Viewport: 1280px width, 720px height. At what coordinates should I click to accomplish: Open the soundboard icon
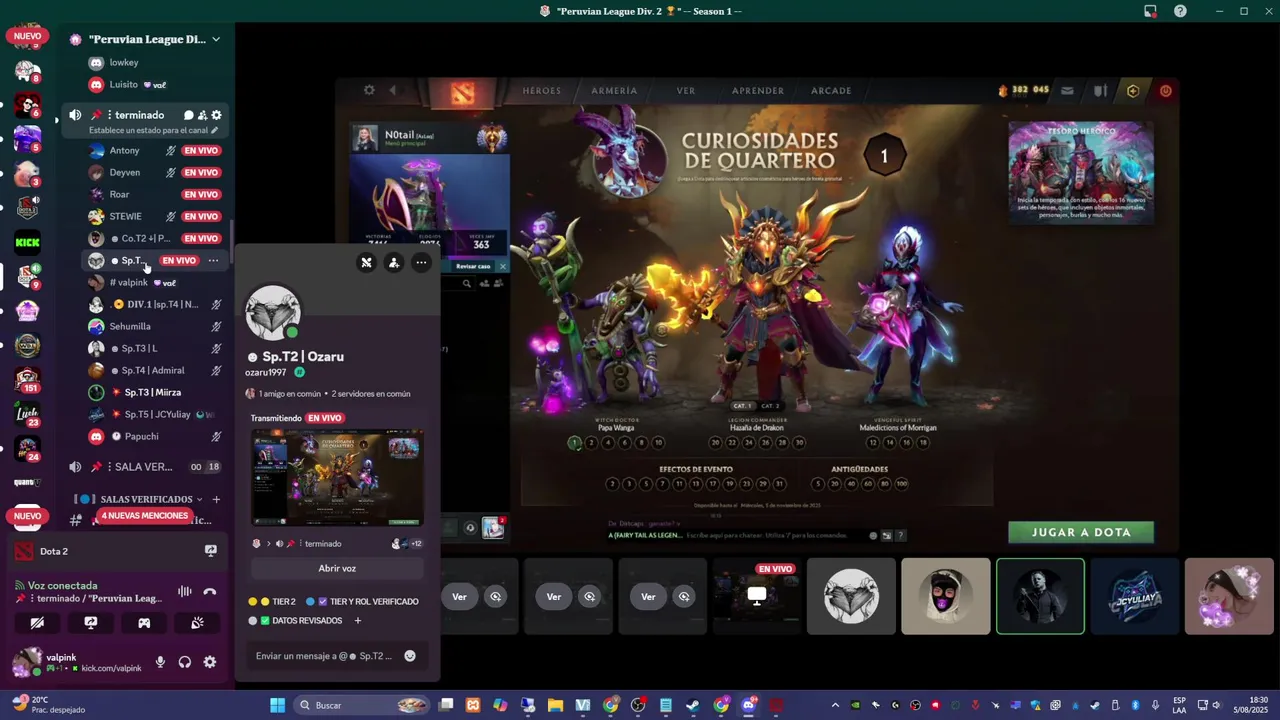(197, 622)
